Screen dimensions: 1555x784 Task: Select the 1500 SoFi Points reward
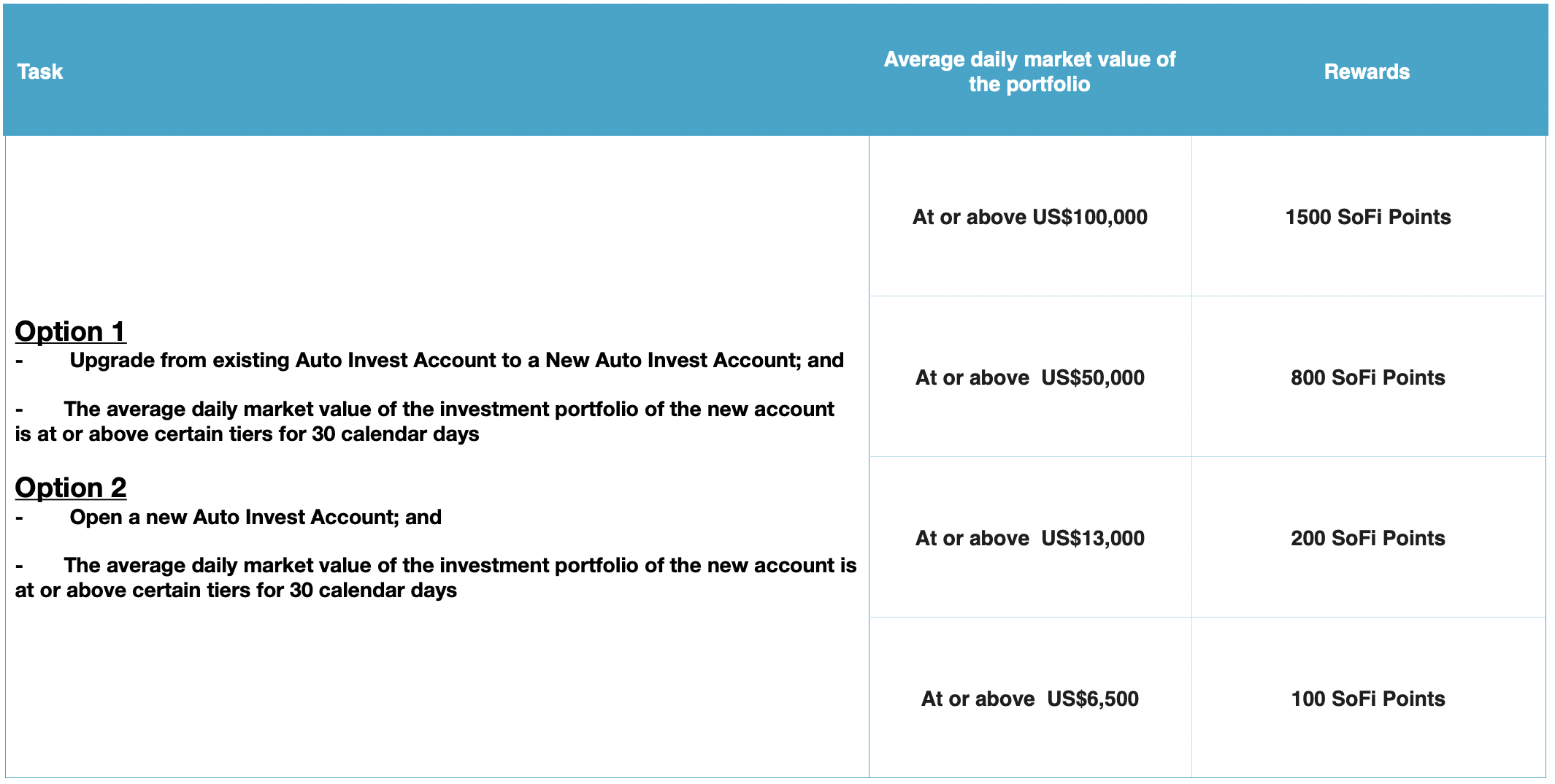[x=1367, y=217]
